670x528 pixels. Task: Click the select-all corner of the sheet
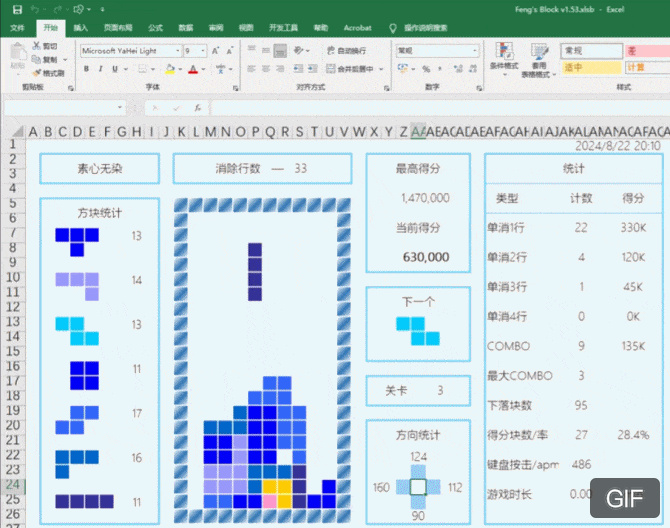(16, 131)
